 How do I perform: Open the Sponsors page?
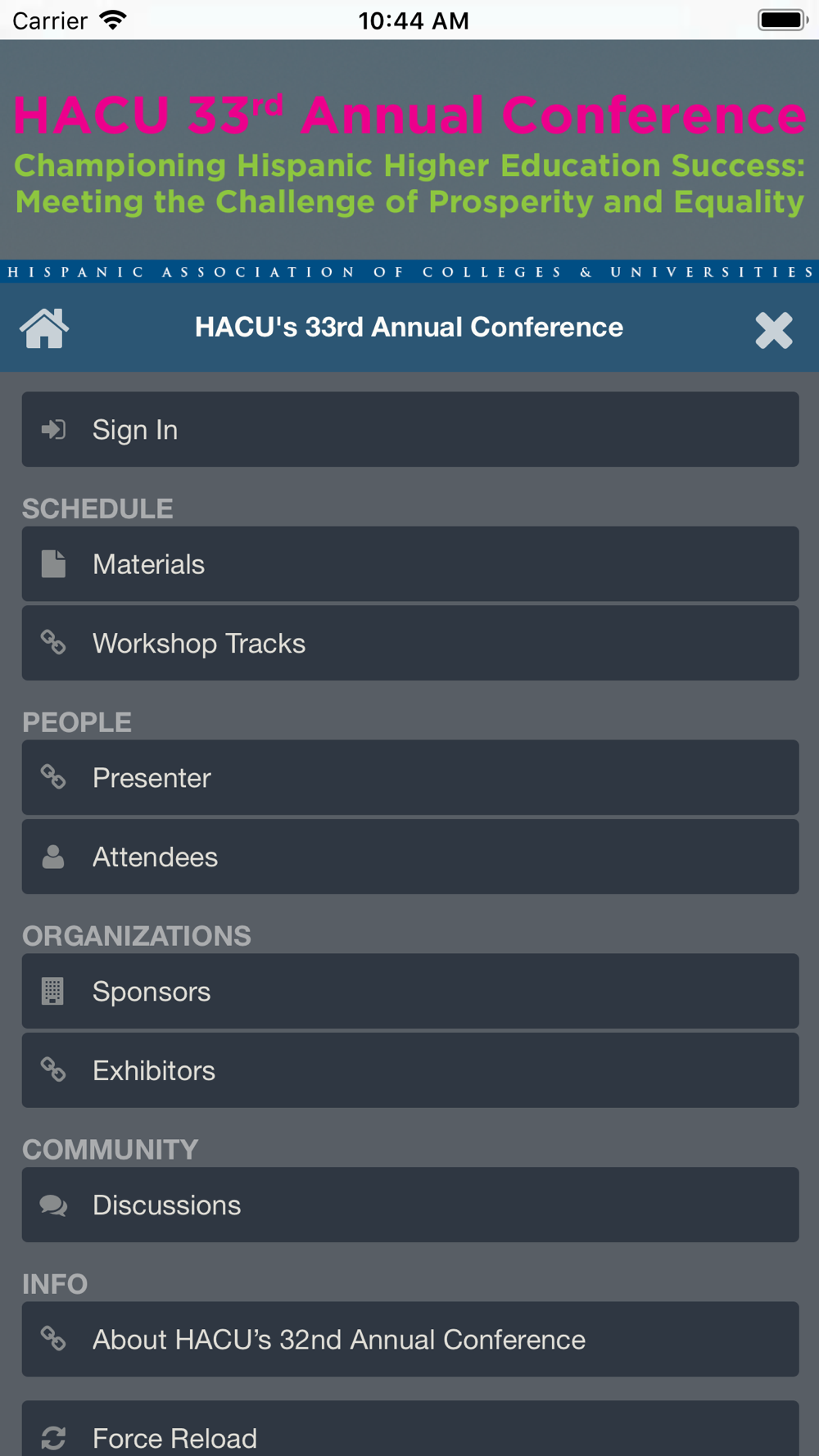[x=409, y=991]
